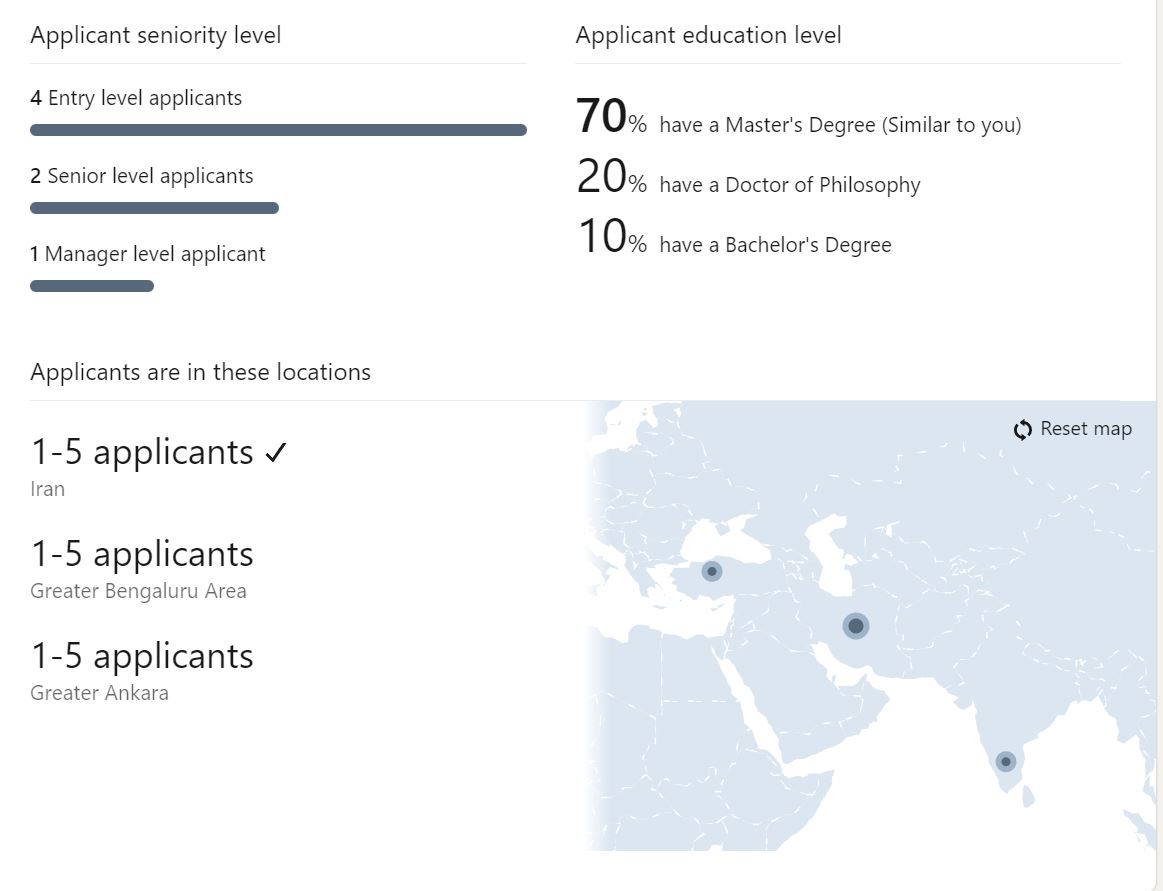Click the Applicant seniority level heading
The width and height of the screenshot is (1163, 891).
click(x=156, y=35)
